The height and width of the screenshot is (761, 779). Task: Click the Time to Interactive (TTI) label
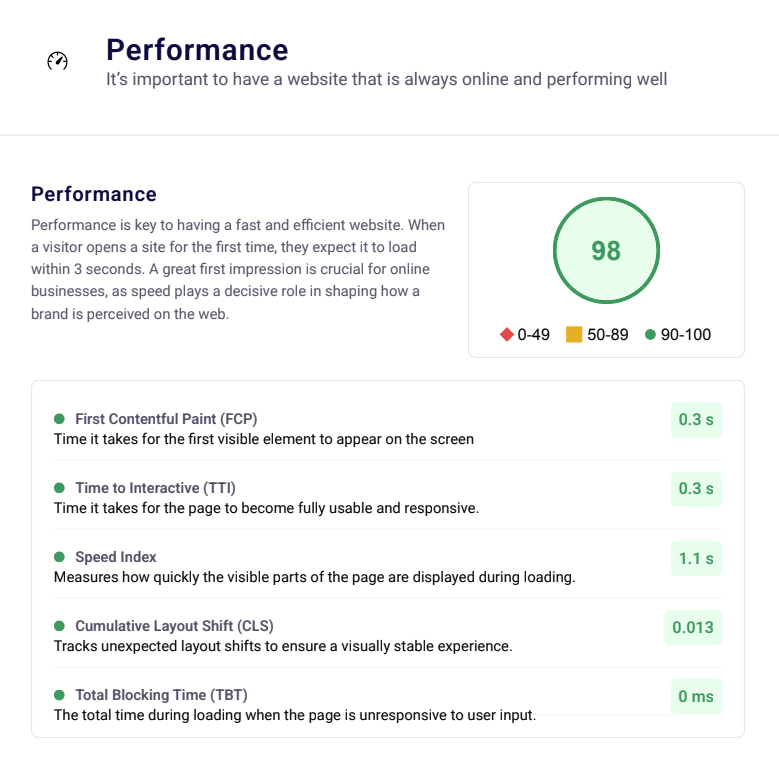pos(155,488)
